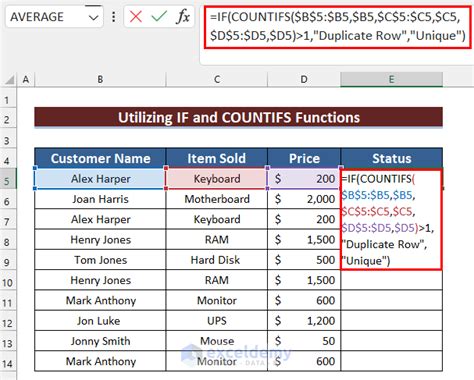Expand the Name Box dropdown arrow
This screenshot has width=474, height=380.
click(94, 17)
